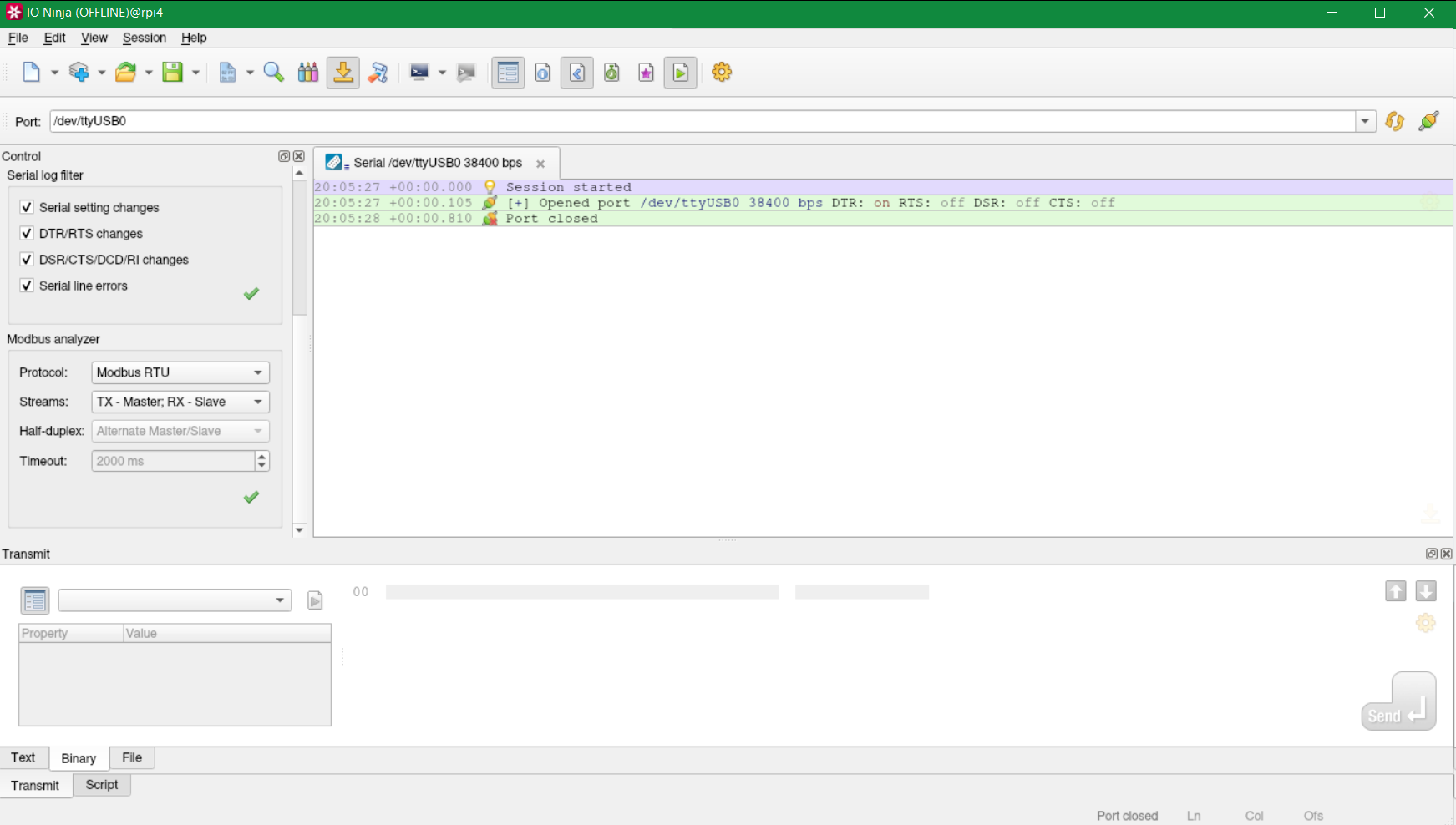Clear the log with the eraser icon
Viewport: 1456px width, 825px height.
point(378,73)
